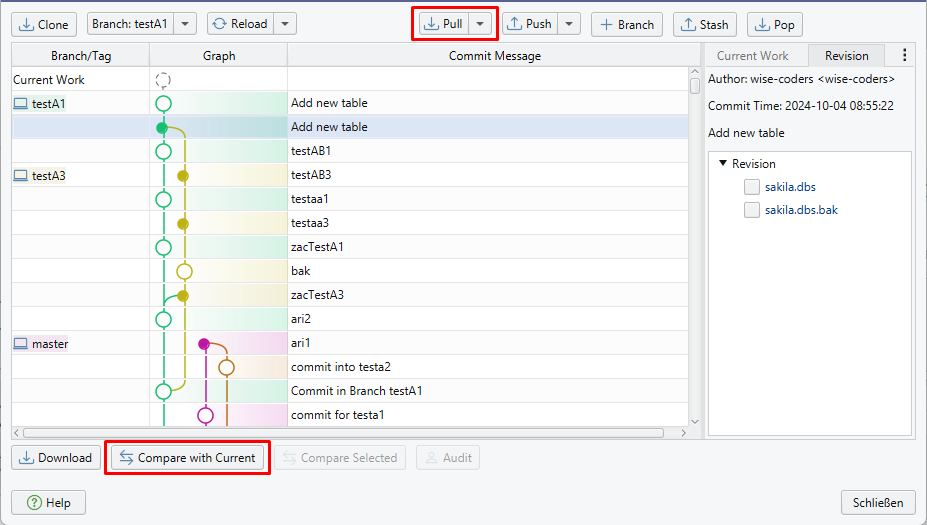Screen dimensions: 927x525
Task: Select the 'bak' commit message
Action: pos(300,271)
